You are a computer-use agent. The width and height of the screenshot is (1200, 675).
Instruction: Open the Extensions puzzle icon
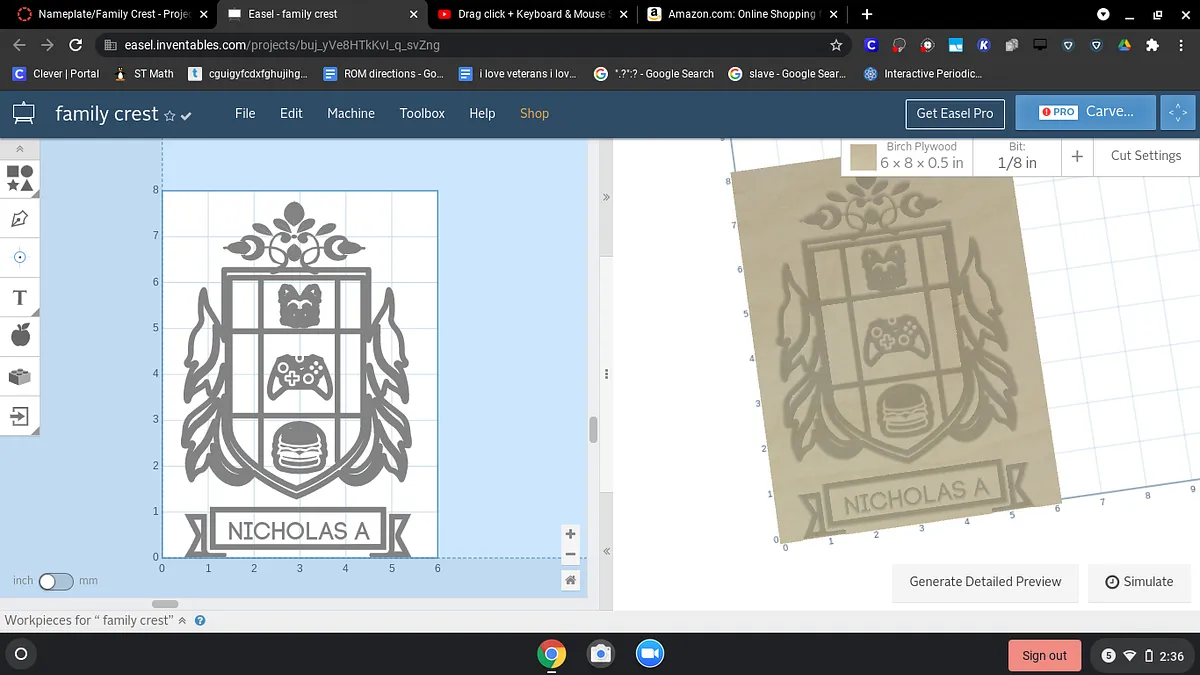tap(1152, 45)
